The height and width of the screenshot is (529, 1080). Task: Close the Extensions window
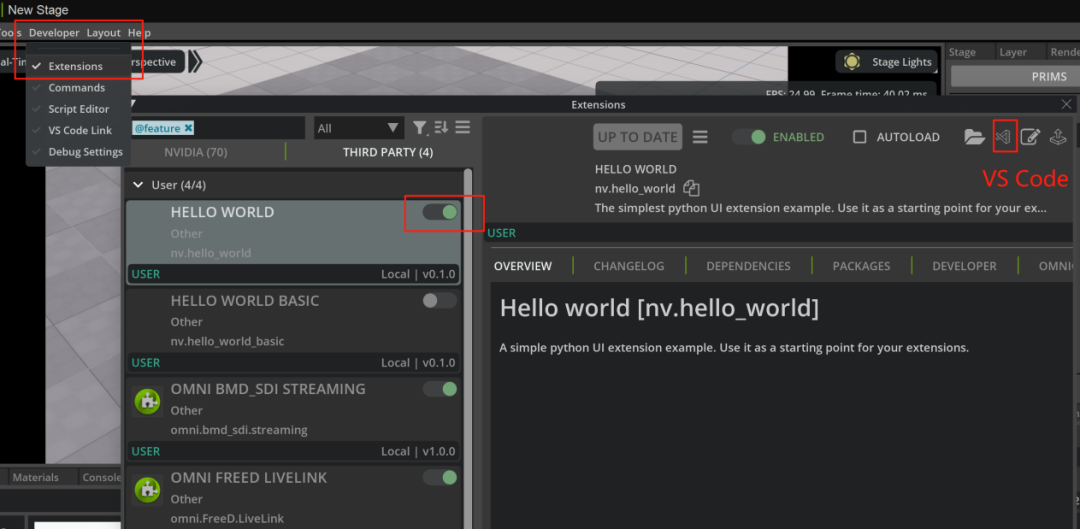[x=1066, y=105]
